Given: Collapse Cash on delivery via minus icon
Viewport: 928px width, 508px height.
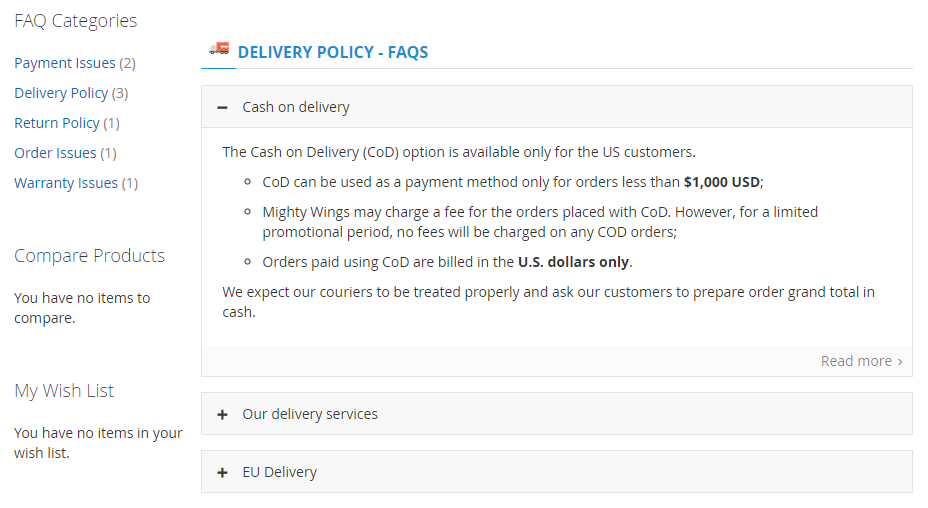Looking at the screenshot, I should tap(223, 107).
